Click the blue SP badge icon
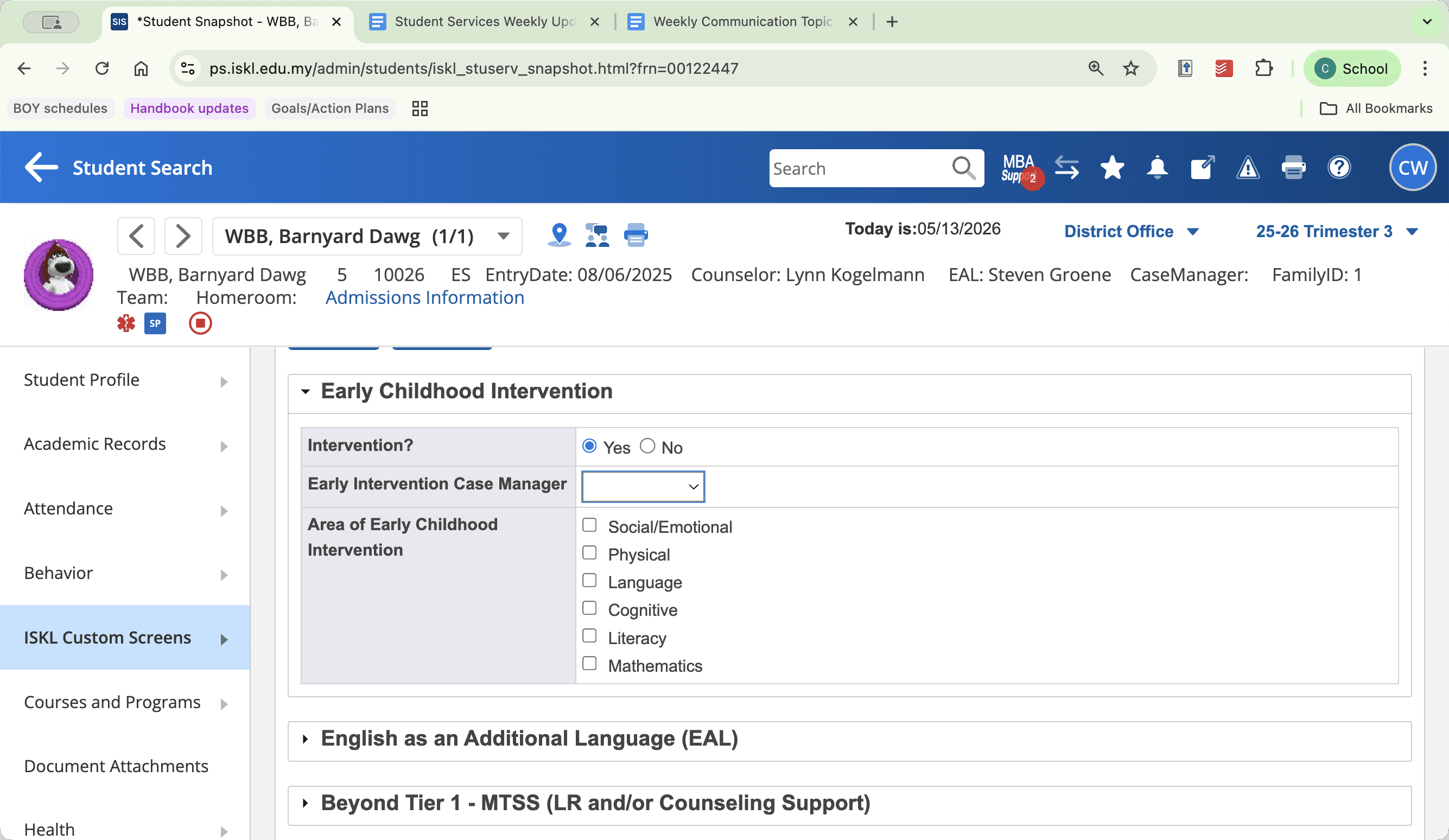Image resolution: width=1449 pixels, height=840 pixels. (155, 323)
